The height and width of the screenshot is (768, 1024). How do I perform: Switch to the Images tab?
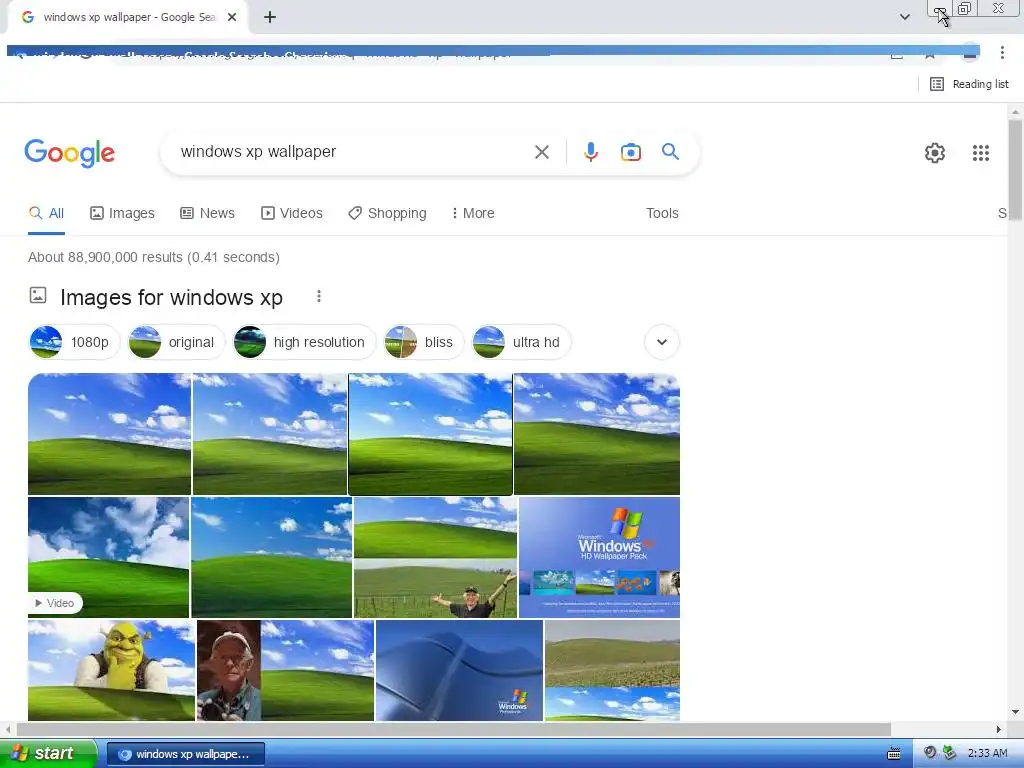coord(122,213)
